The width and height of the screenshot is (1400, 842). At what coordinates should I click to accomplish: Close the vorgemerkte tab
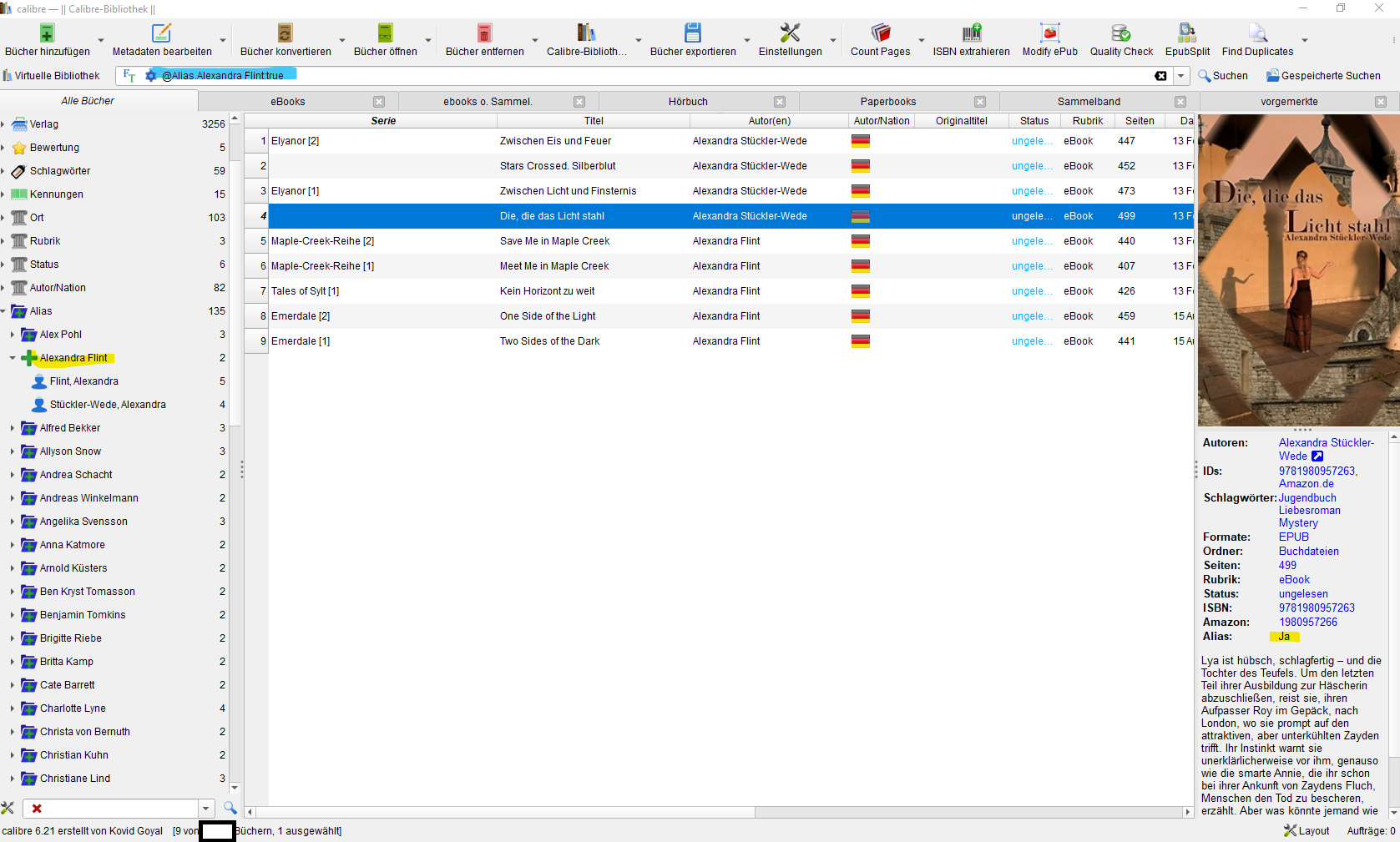coord(1381,102)
